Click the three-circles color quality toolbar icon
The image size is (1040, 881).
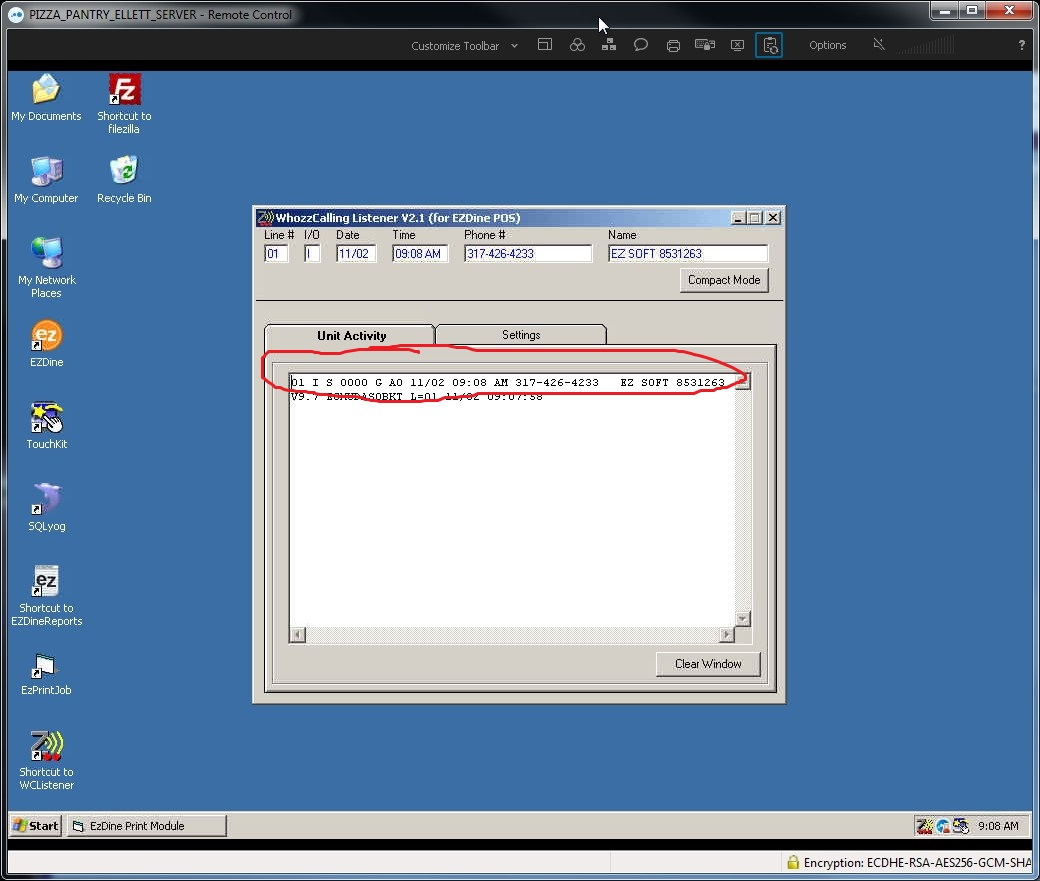pyautogui.click(x=577, y=45)
